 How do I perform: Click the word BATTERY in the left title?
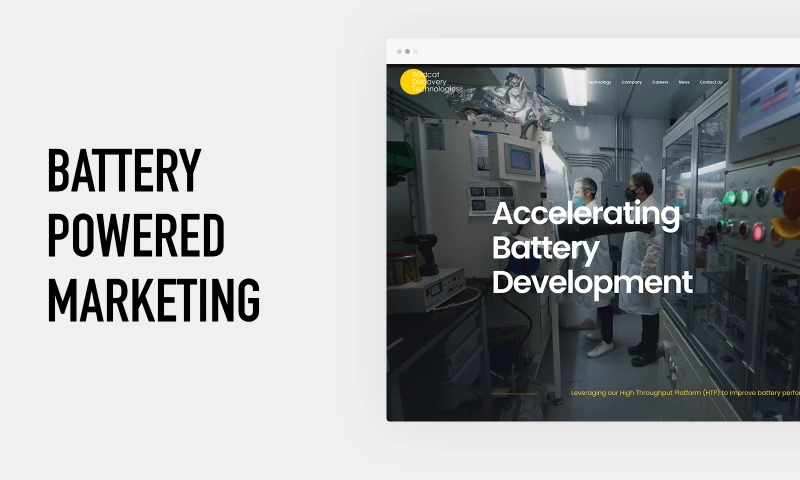[x=124, y=171]
